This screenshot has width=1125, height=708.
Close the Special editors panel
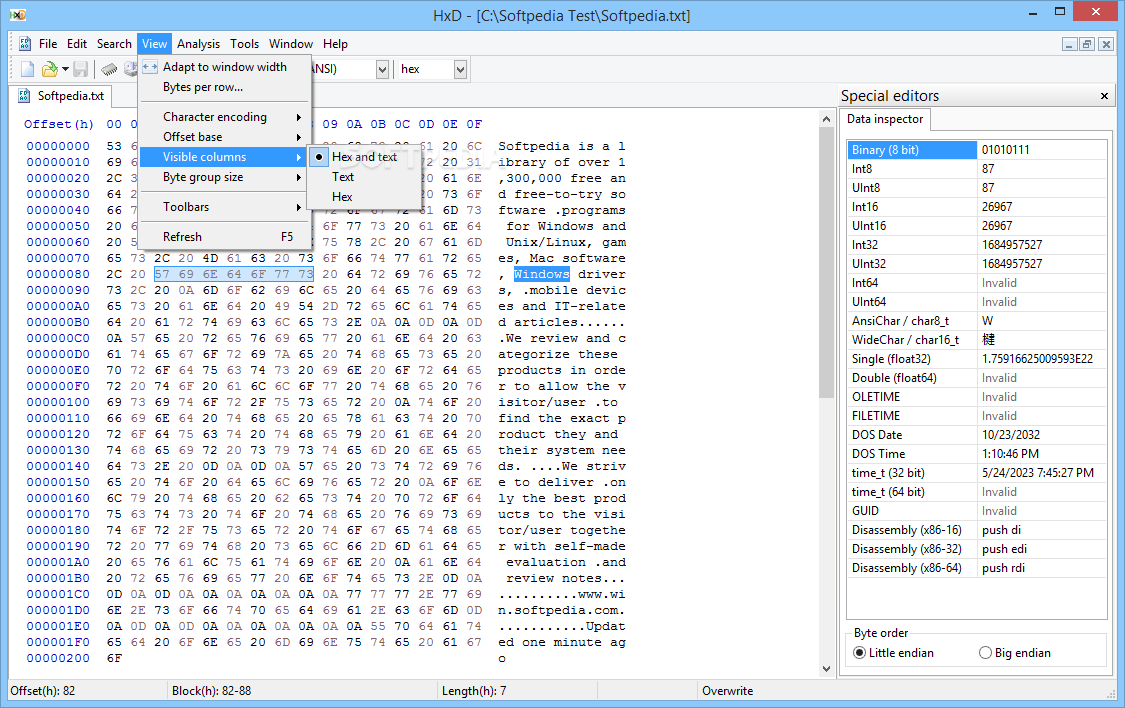(x=1104, y=96)
